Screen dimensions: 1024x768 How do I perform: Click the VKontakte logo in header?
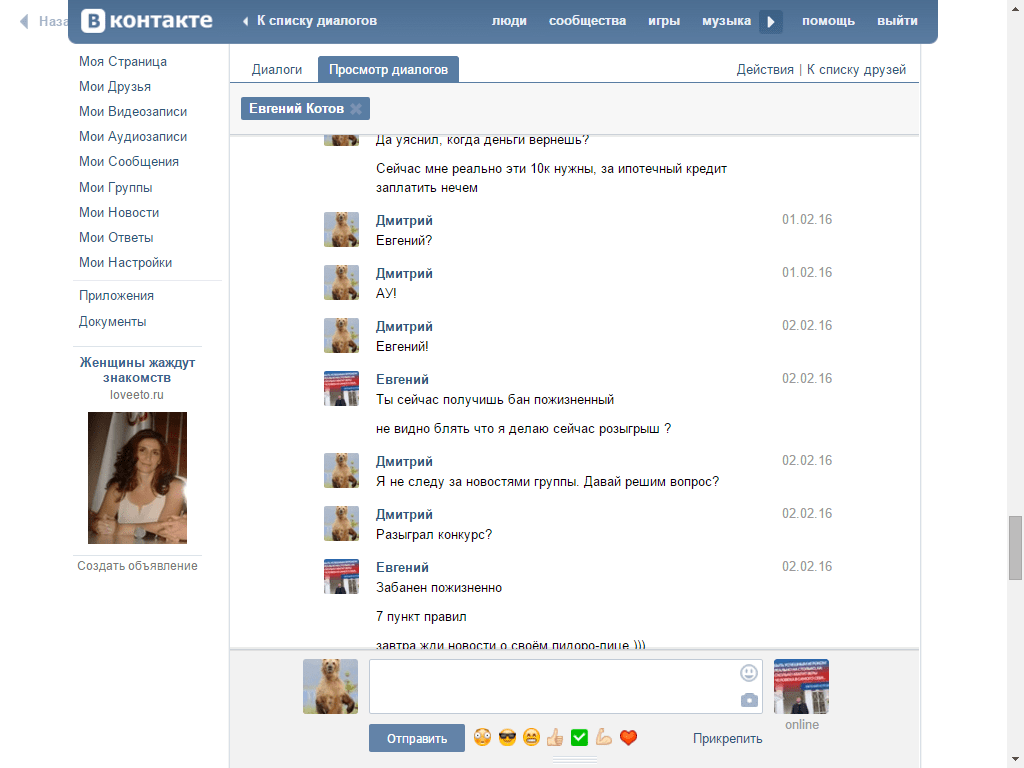(x=146, y=21)
